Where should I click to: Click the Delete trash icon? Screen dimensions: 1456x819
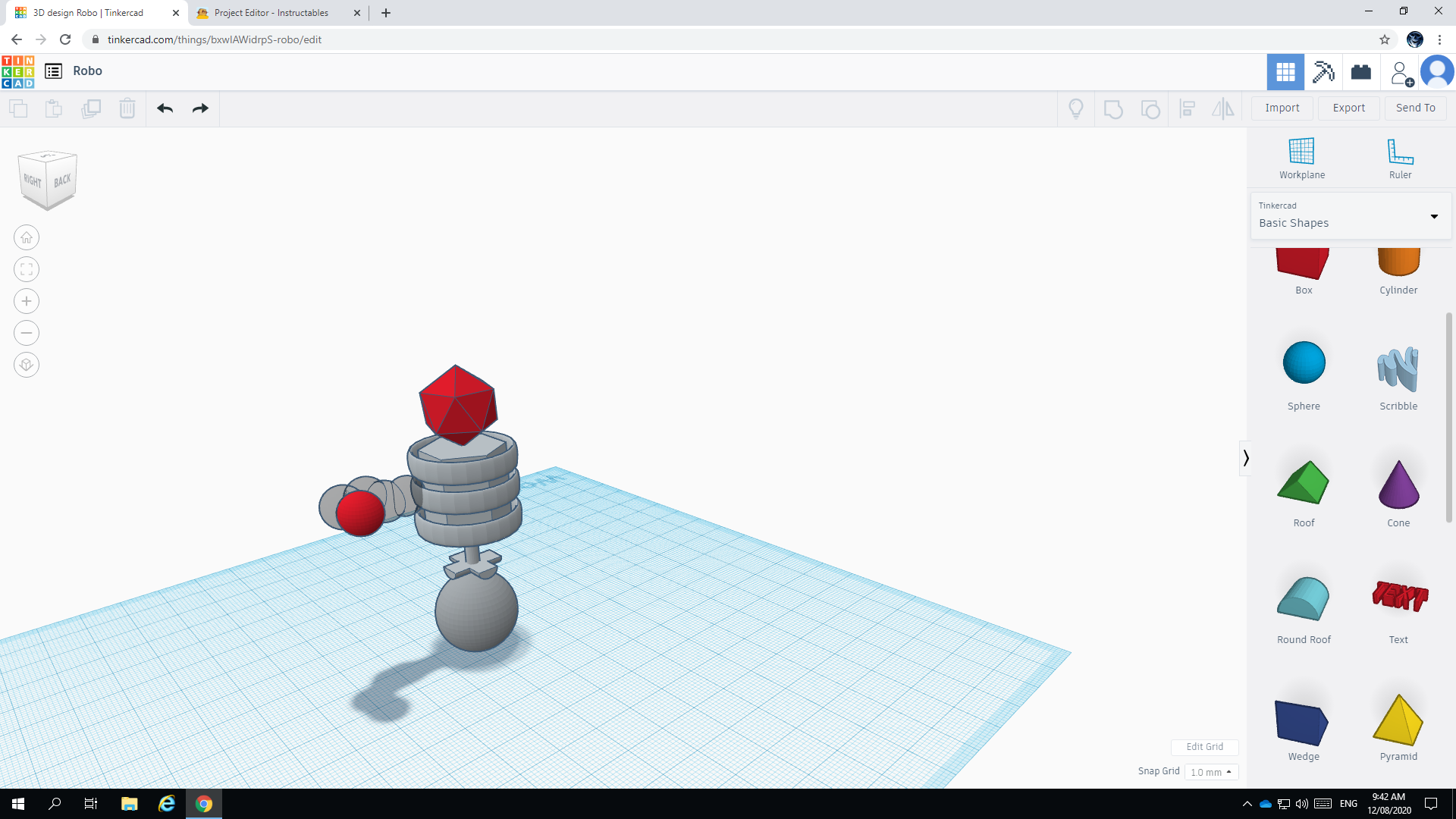click(127, 108)
